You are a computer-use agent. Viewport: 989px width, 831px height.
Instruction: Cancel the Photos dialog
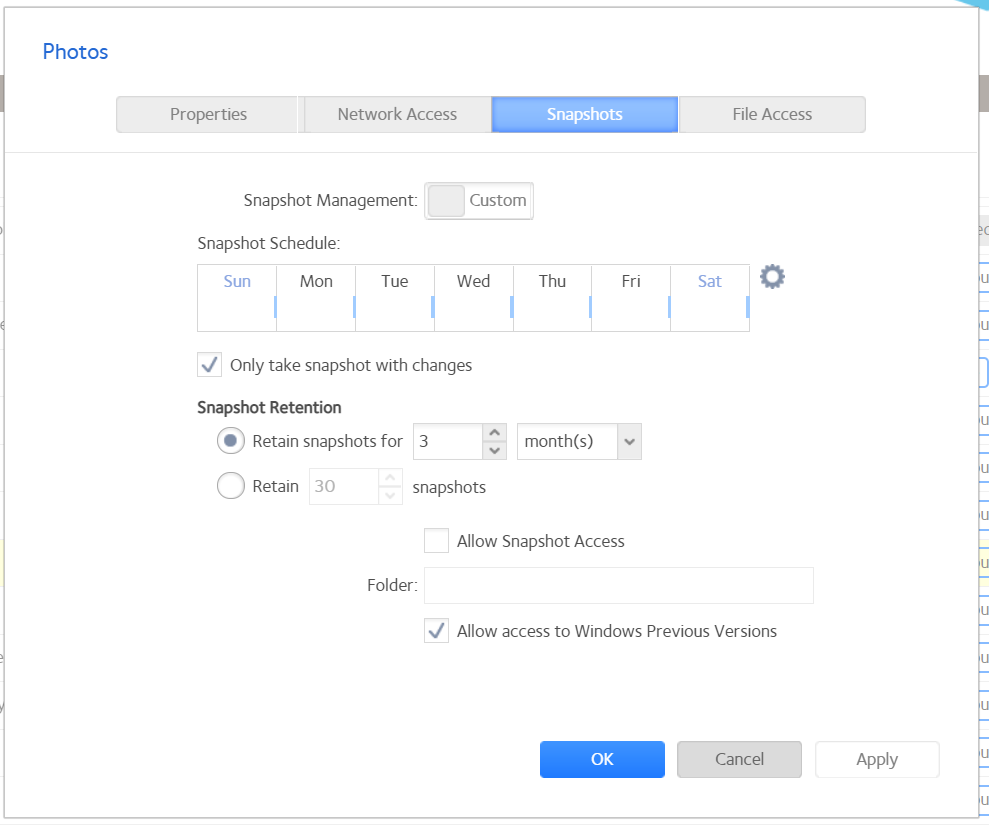click(x=739, y=759)
